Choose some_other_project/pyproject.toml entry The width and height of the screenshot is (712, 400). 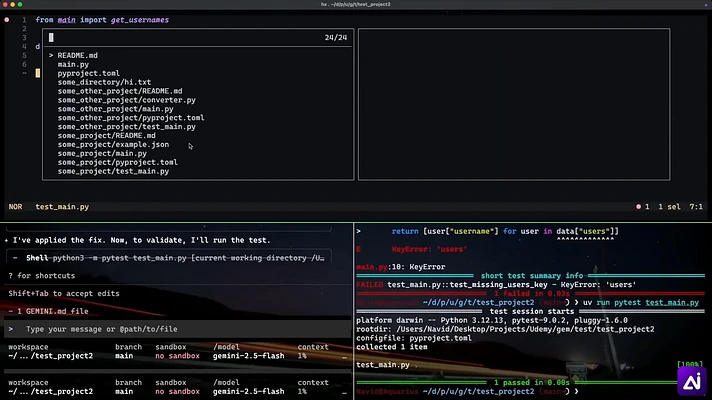131,118
